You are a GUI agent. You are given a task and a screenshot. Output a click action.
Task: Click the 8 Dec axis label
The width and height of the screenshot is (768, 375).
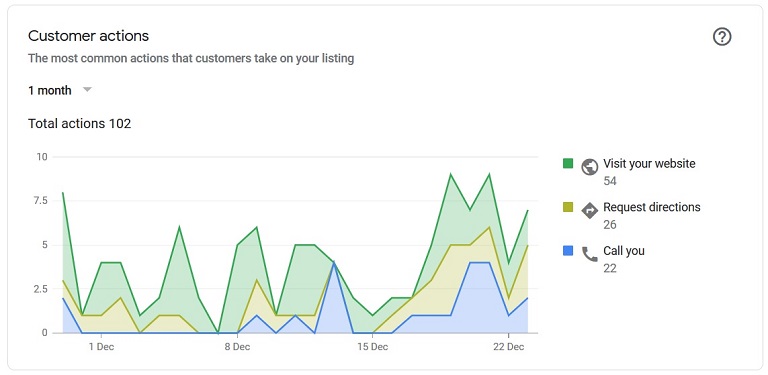238,347
